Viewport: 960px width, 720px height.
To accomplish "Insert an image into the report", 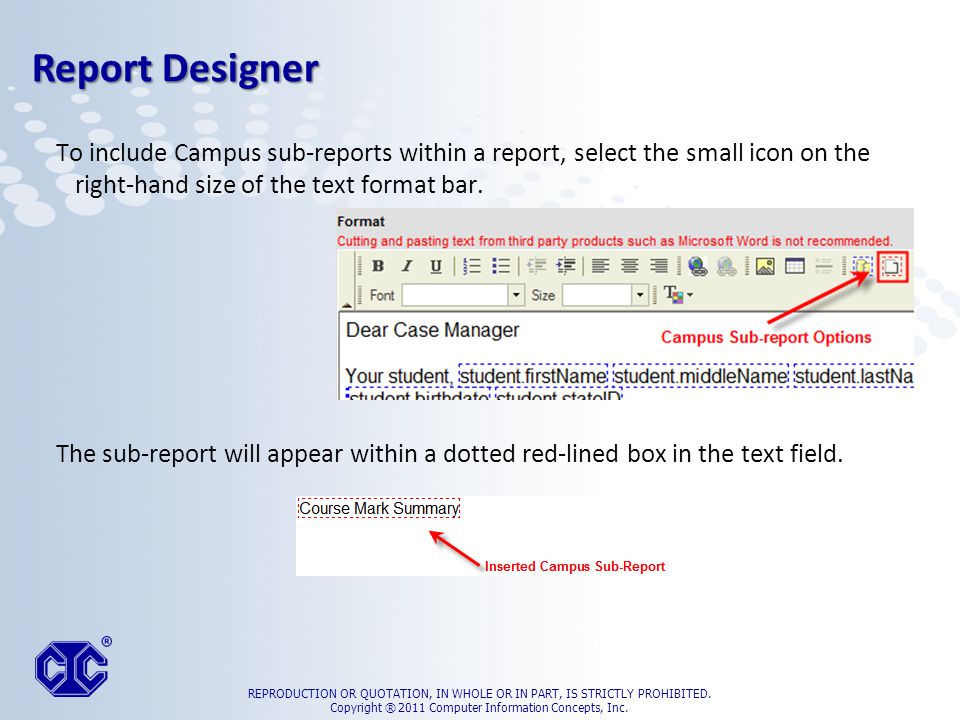I will point(765,266).
